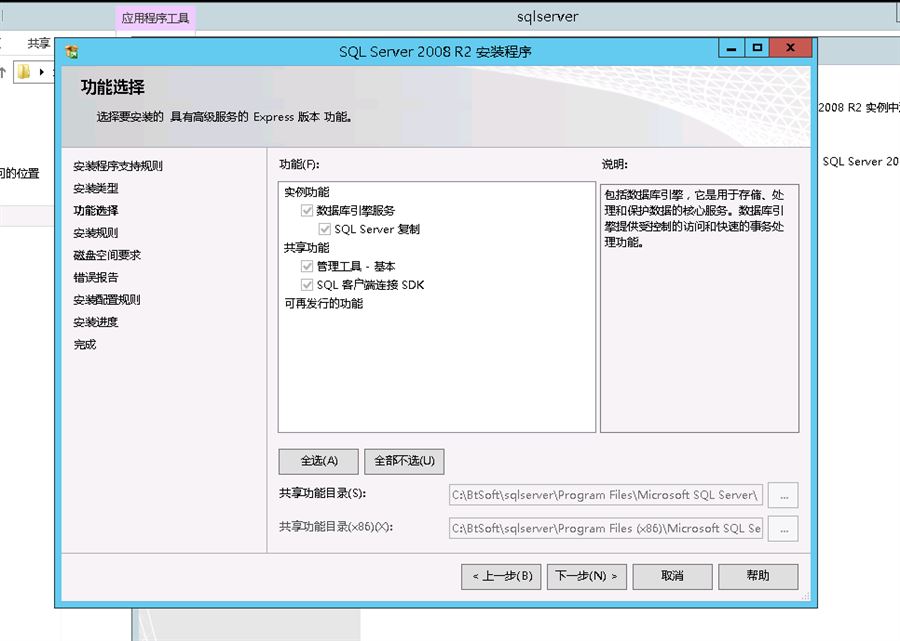Toggle the 数据库引擎服务 checkbox
The image size is (900, 641).
tap(308, 211)
